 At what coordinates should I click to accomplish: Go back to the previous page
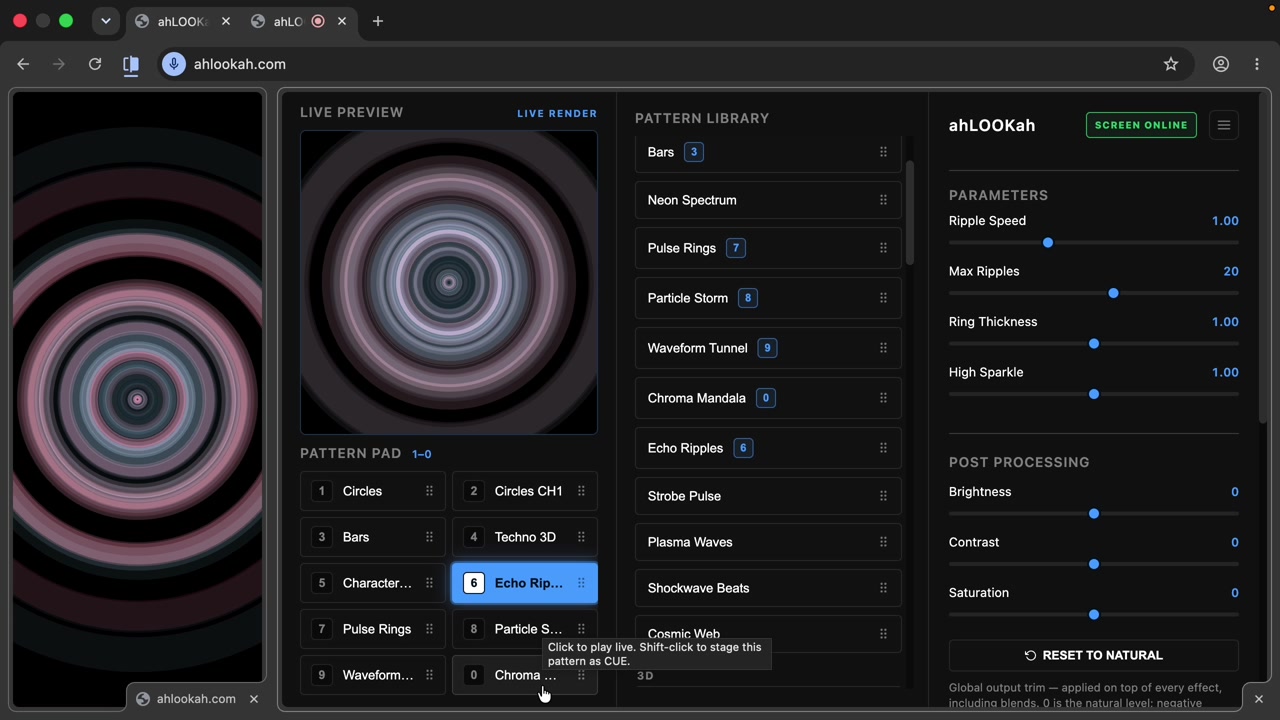(23, 64)
